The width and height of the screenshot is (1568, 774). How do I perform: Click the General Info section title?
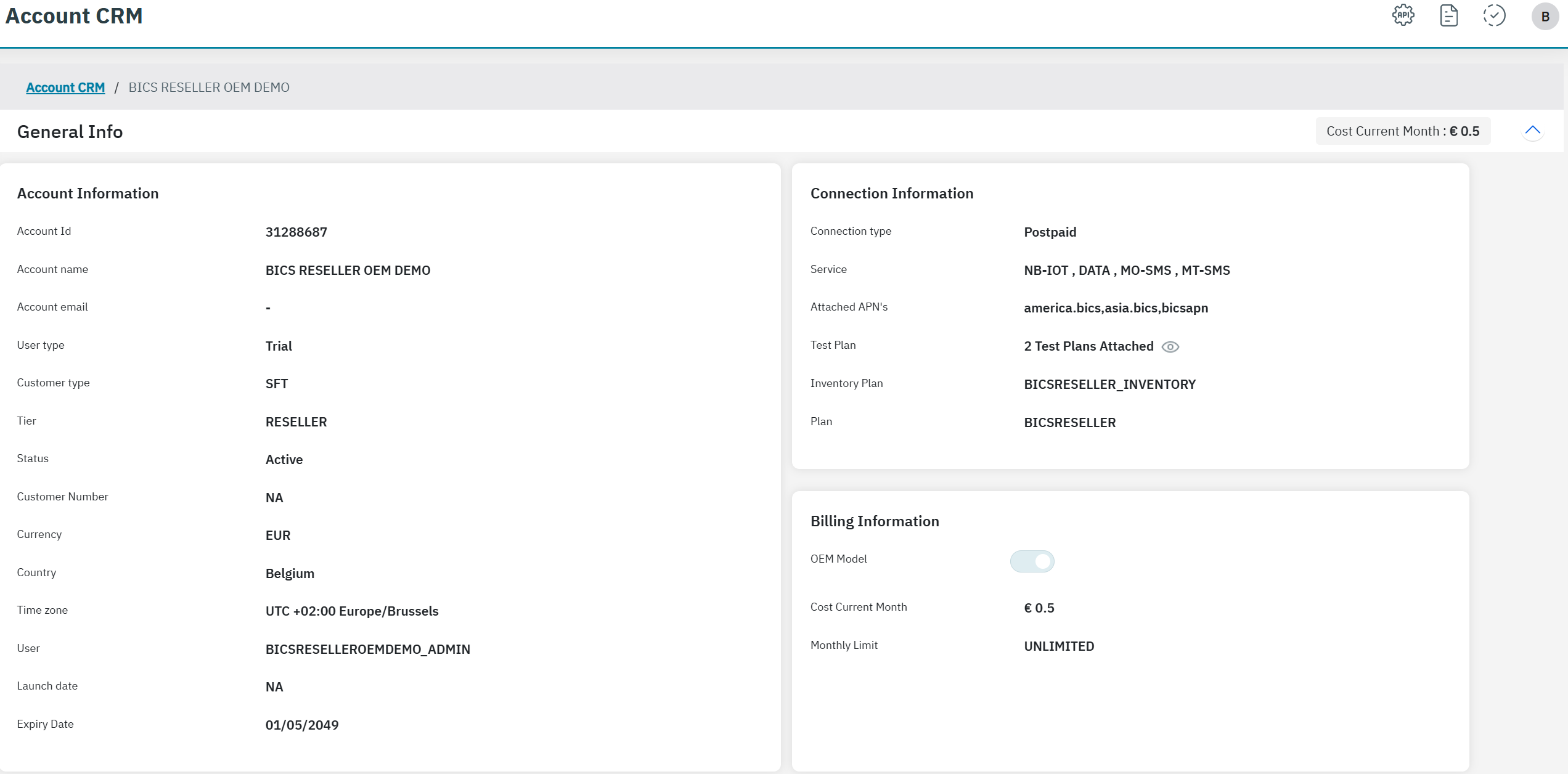click(70, 132)
